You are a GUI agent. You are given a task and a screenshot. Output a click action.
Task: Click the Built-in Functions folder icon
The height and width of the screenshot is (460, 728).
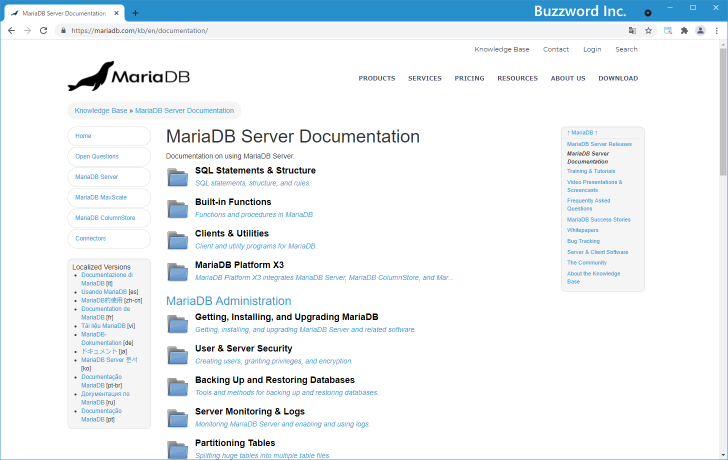(178, 208)
